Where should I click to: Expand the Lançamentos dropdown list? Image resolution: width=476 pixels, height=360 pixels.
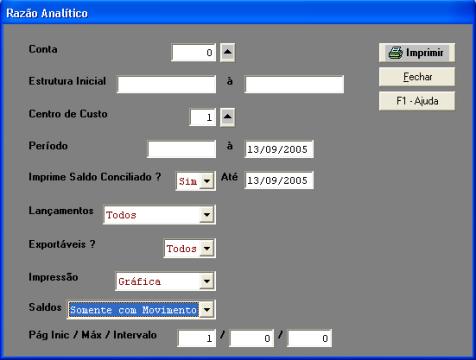[x=207, y=215]
